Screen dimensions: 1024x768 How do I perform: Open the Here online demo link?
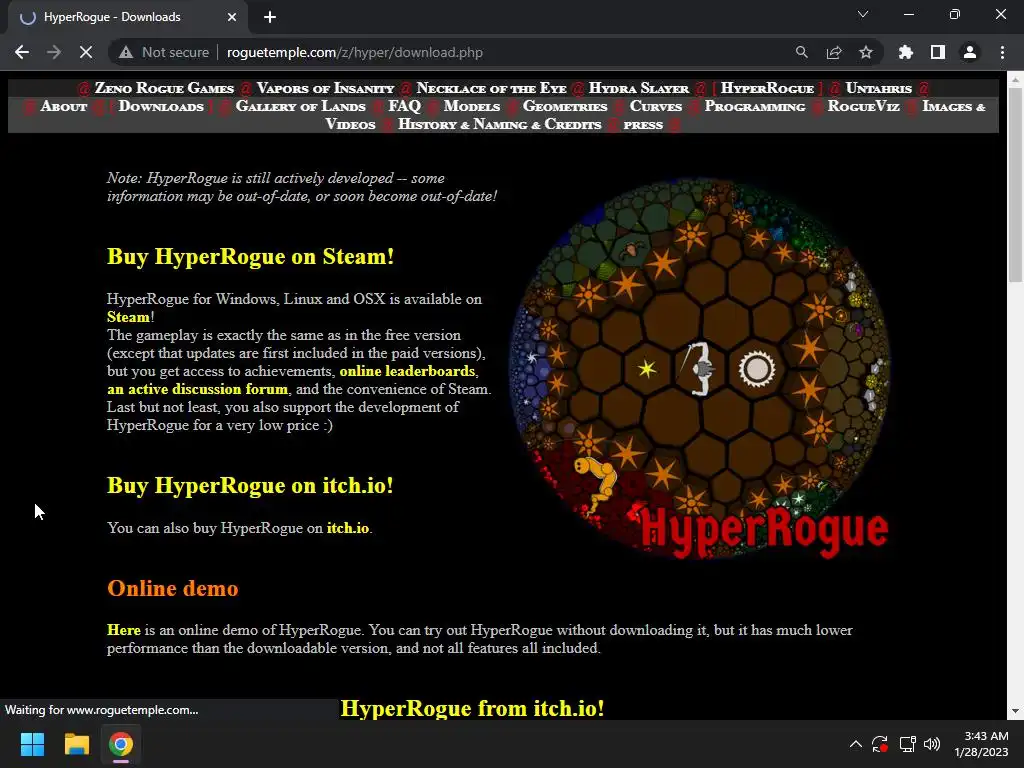pyautogui.click(x=123, y=630)
